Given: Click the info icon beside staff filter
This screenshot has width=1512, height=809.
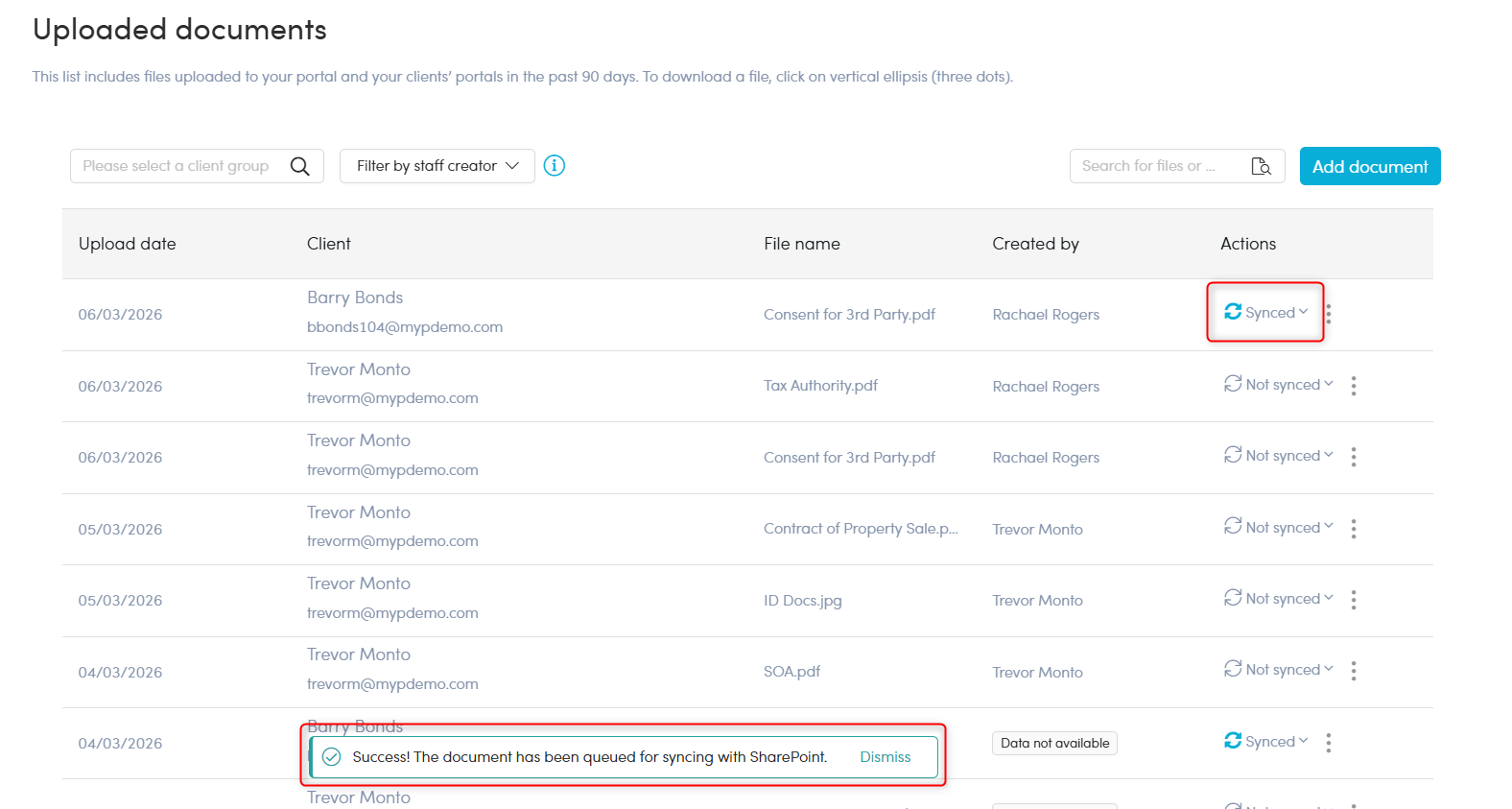Looking at the screenshot, I should tap(555, 166).
